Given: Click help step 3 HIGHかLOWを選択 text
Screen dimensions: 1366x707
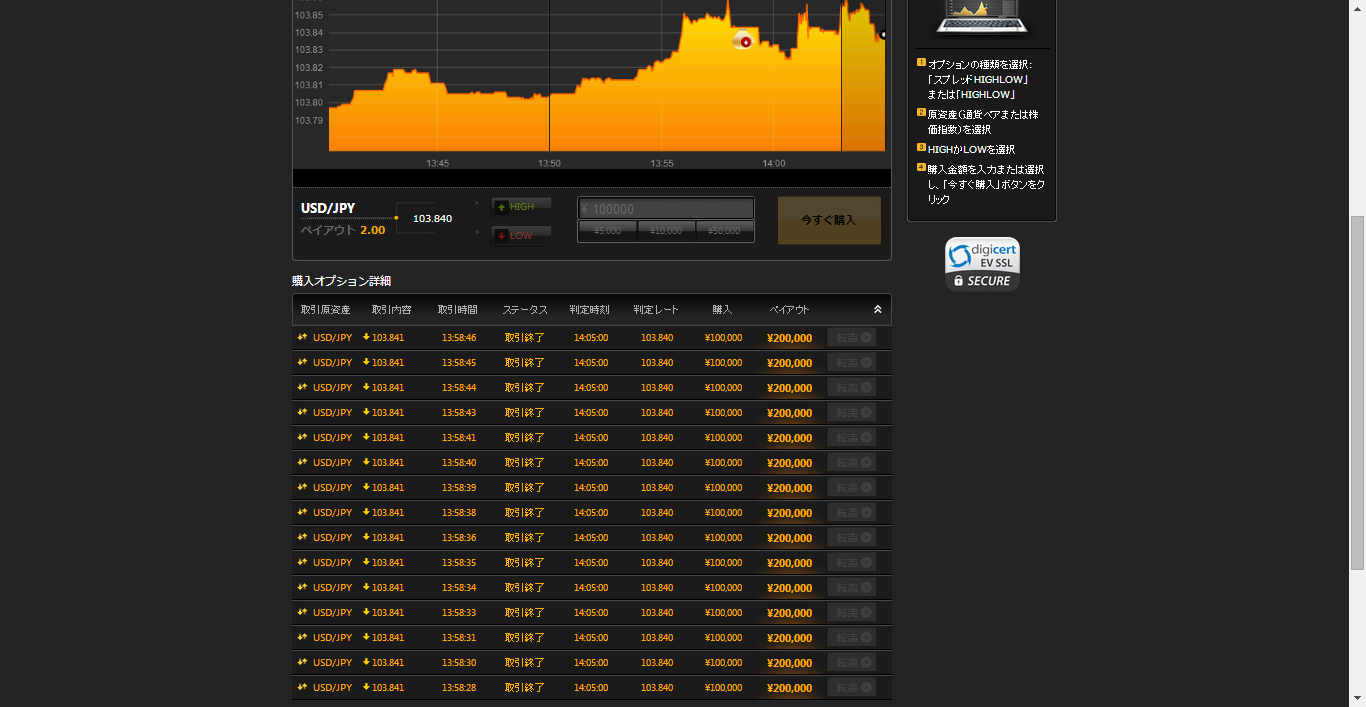Looking at the screenshot, I should (971, 149).
